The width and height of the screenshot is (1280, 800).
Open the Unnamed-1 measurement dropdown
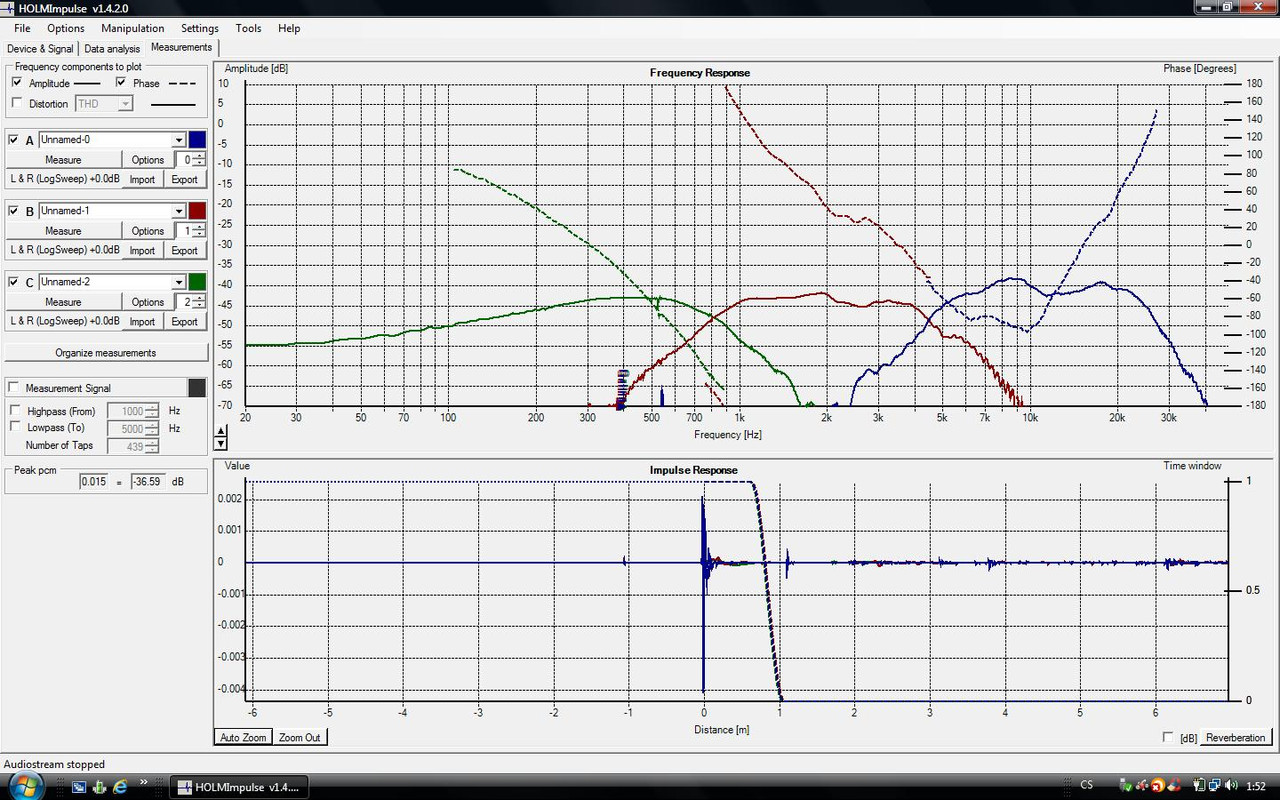[179, 211]
